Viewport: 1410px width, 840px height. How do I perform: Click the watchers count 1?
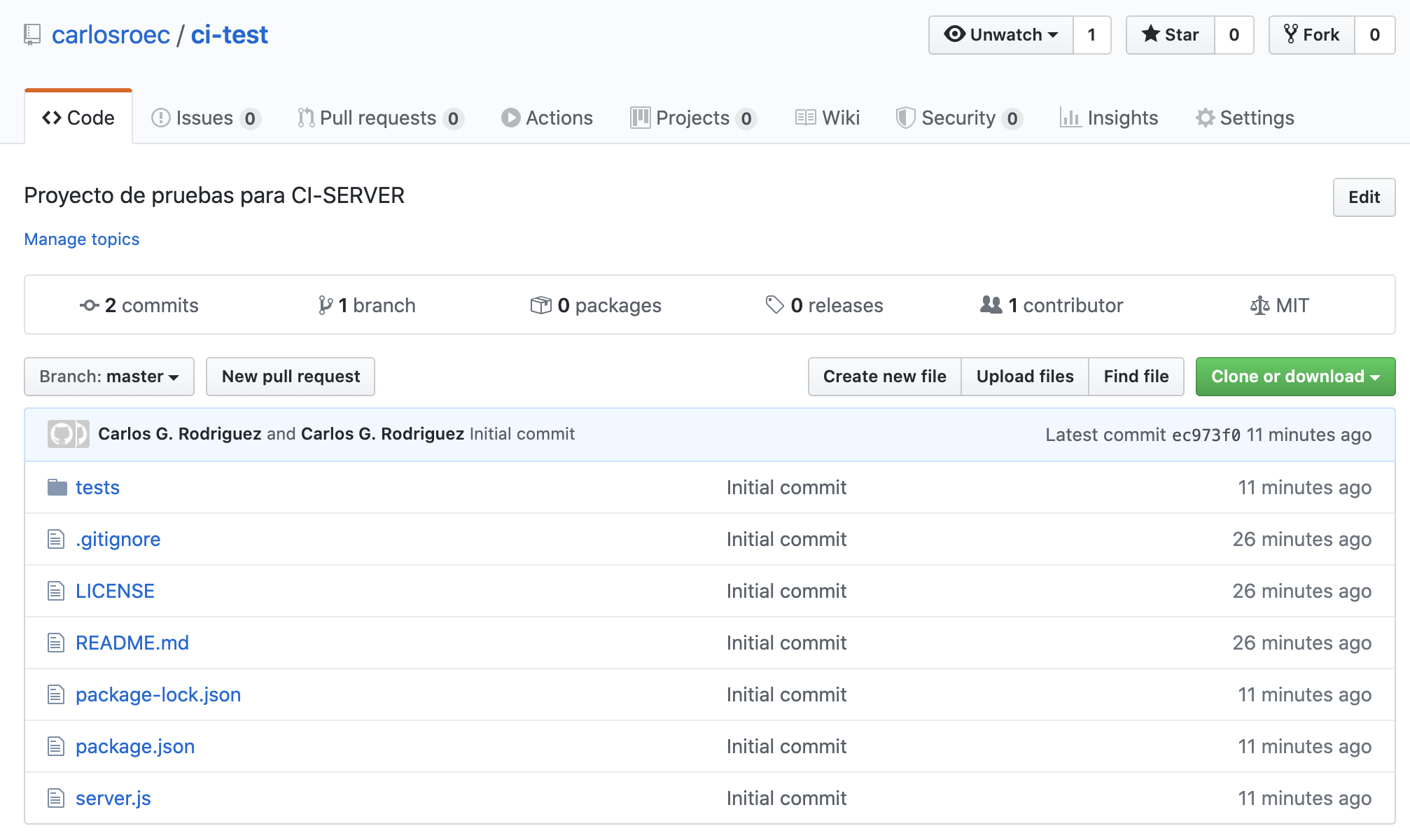click(x=1091, y=35)
